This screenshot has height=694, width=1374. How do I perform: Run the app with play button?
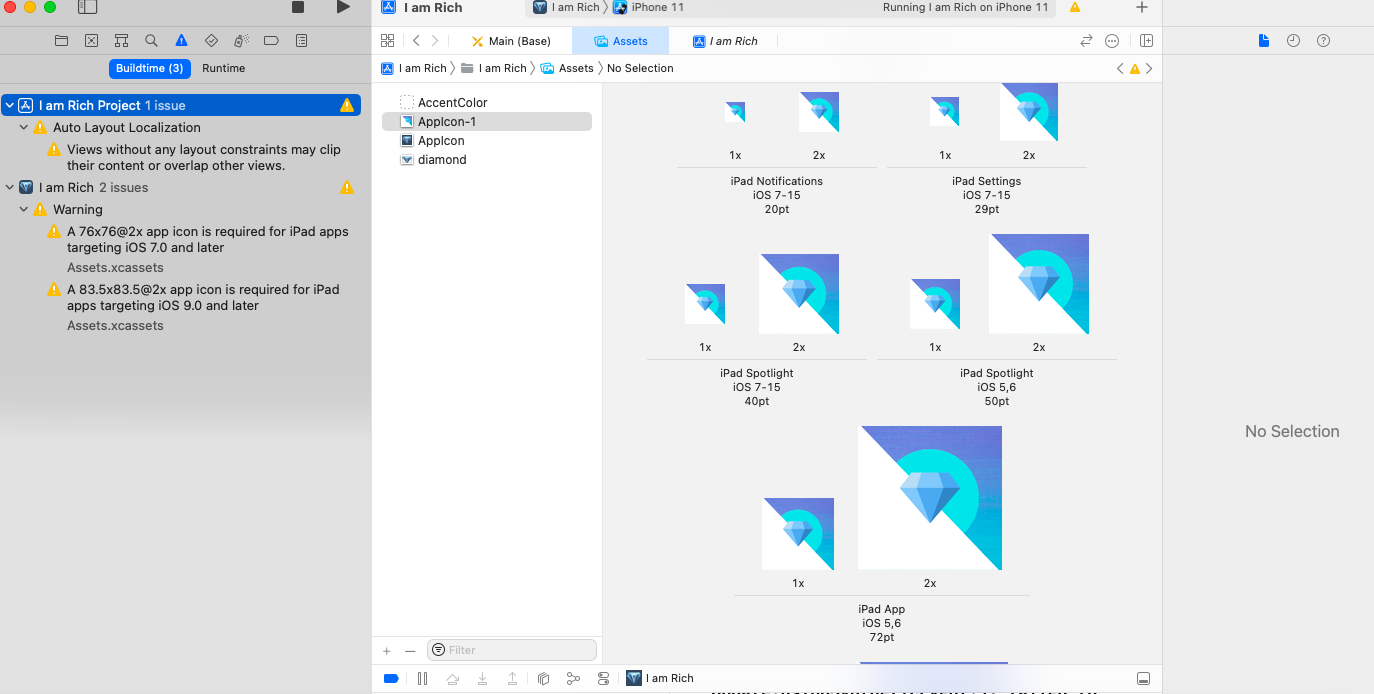tap(343, 7)
